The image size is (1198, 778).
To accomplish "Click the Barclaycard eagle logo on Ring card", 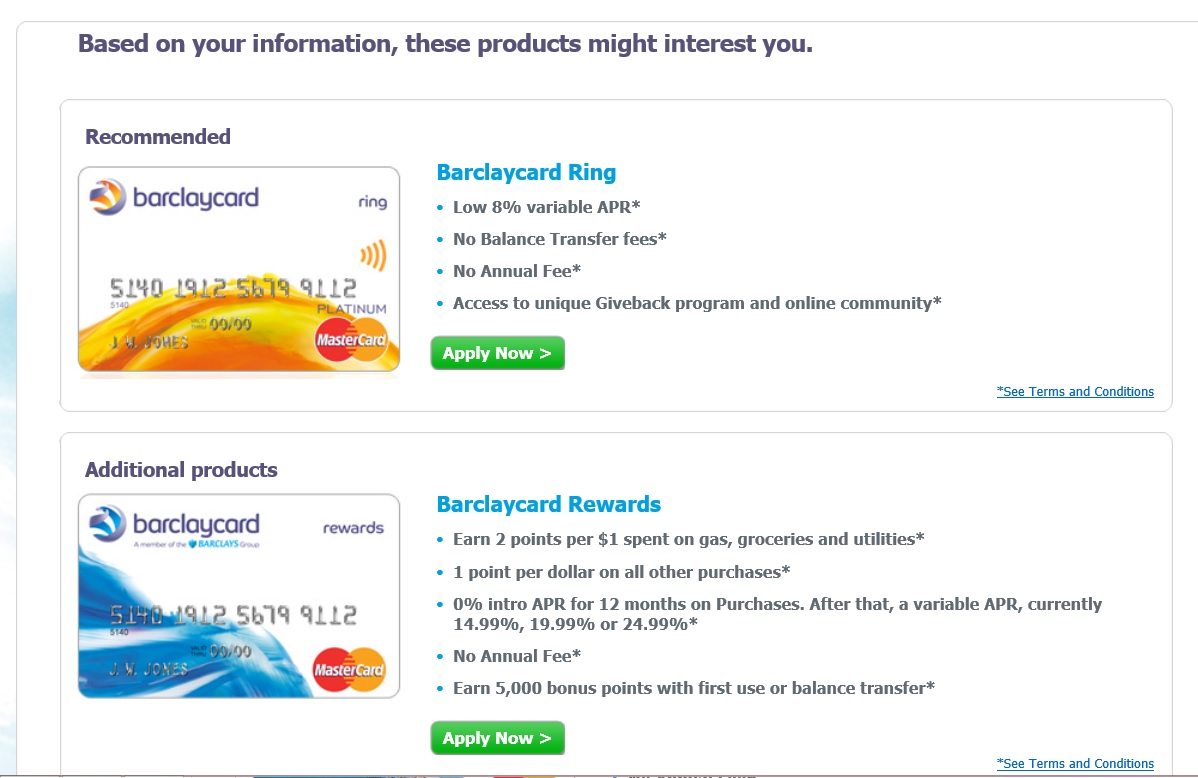I will (107, 197).
